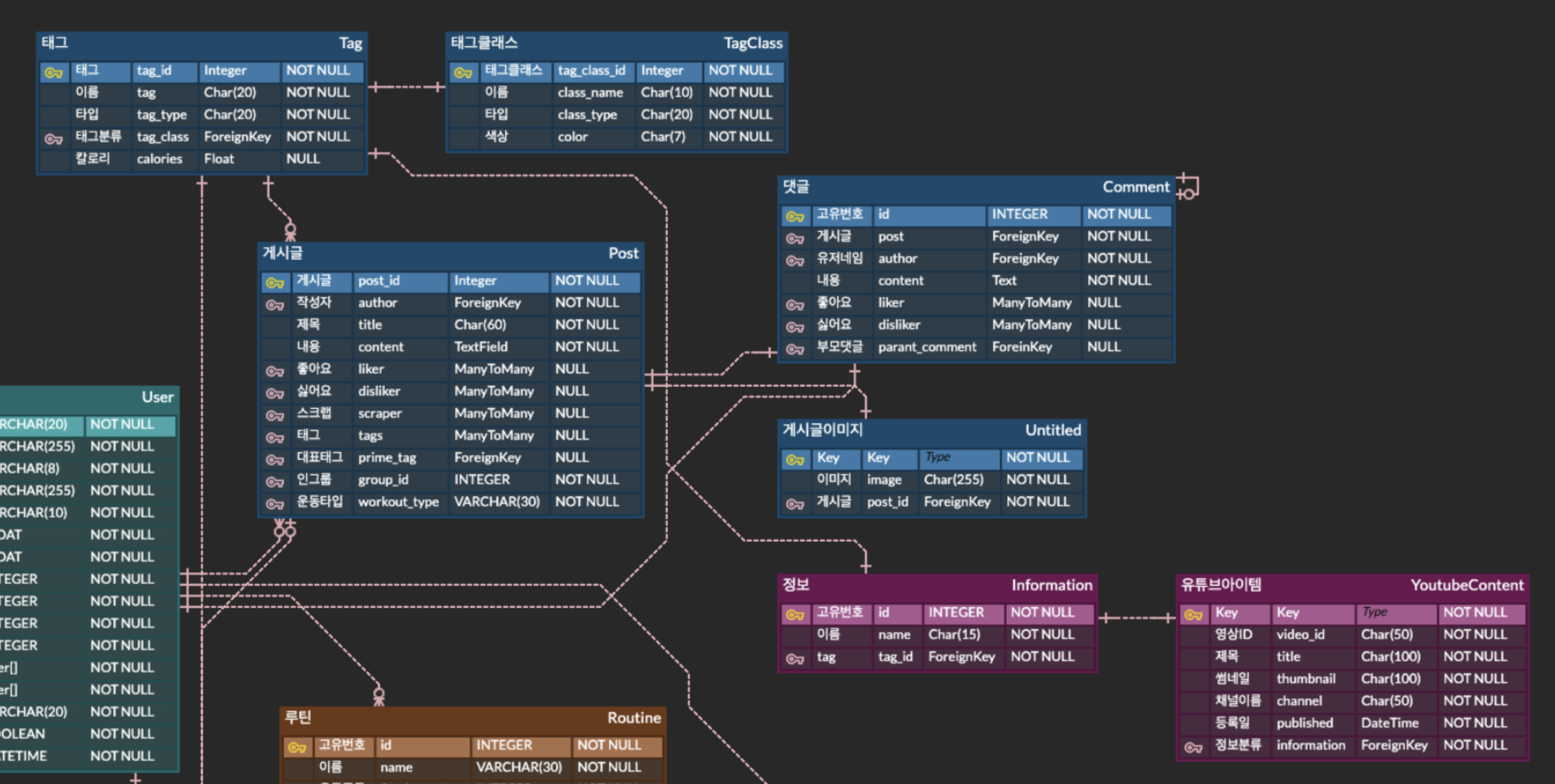Click the foreign key icon next to post_id in Untitled
1555x784 pixels.
pyautogui.click(x=795, y=505)
